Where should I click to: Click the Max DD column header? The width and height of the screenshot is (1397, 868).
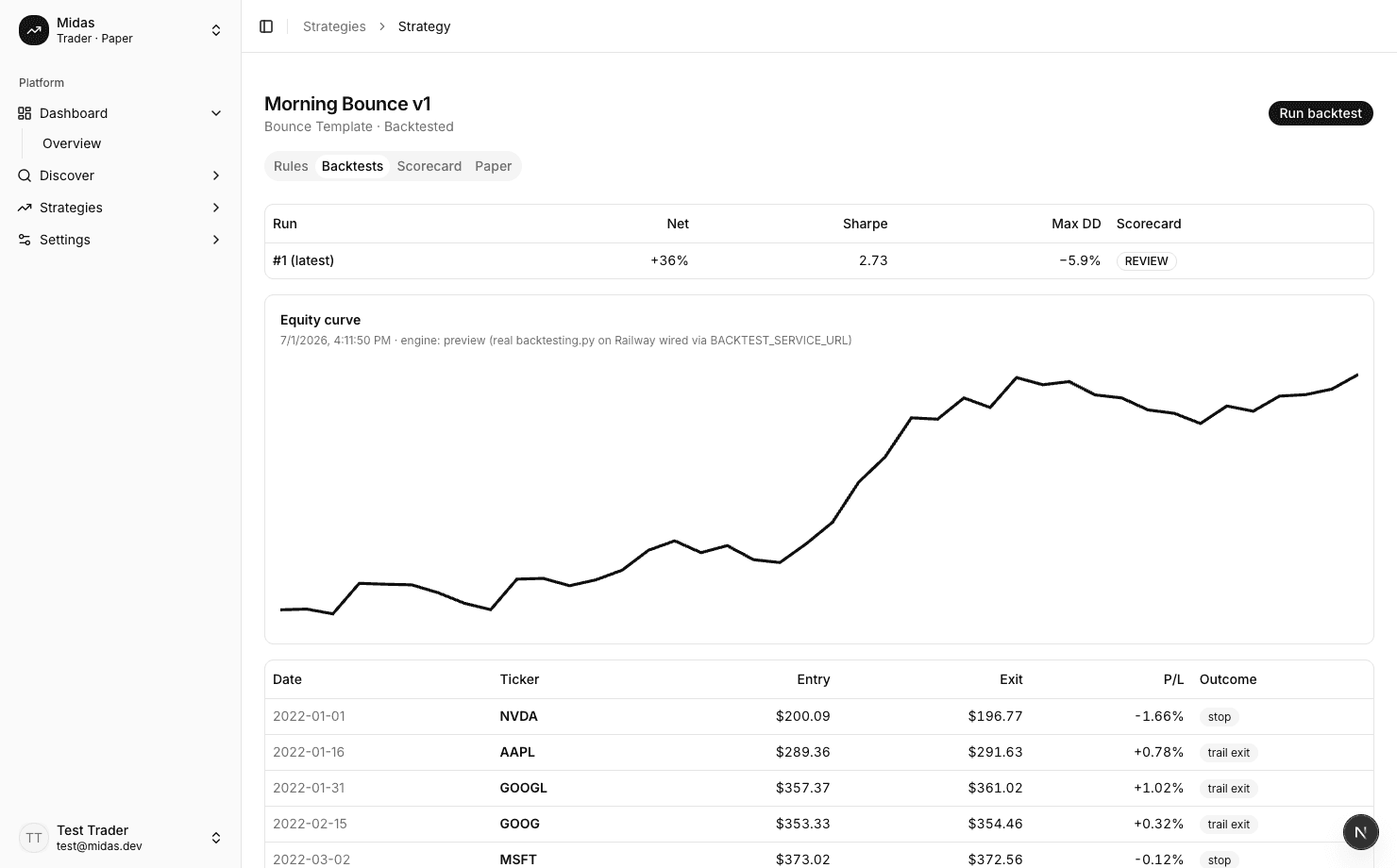click(1076, 224)
